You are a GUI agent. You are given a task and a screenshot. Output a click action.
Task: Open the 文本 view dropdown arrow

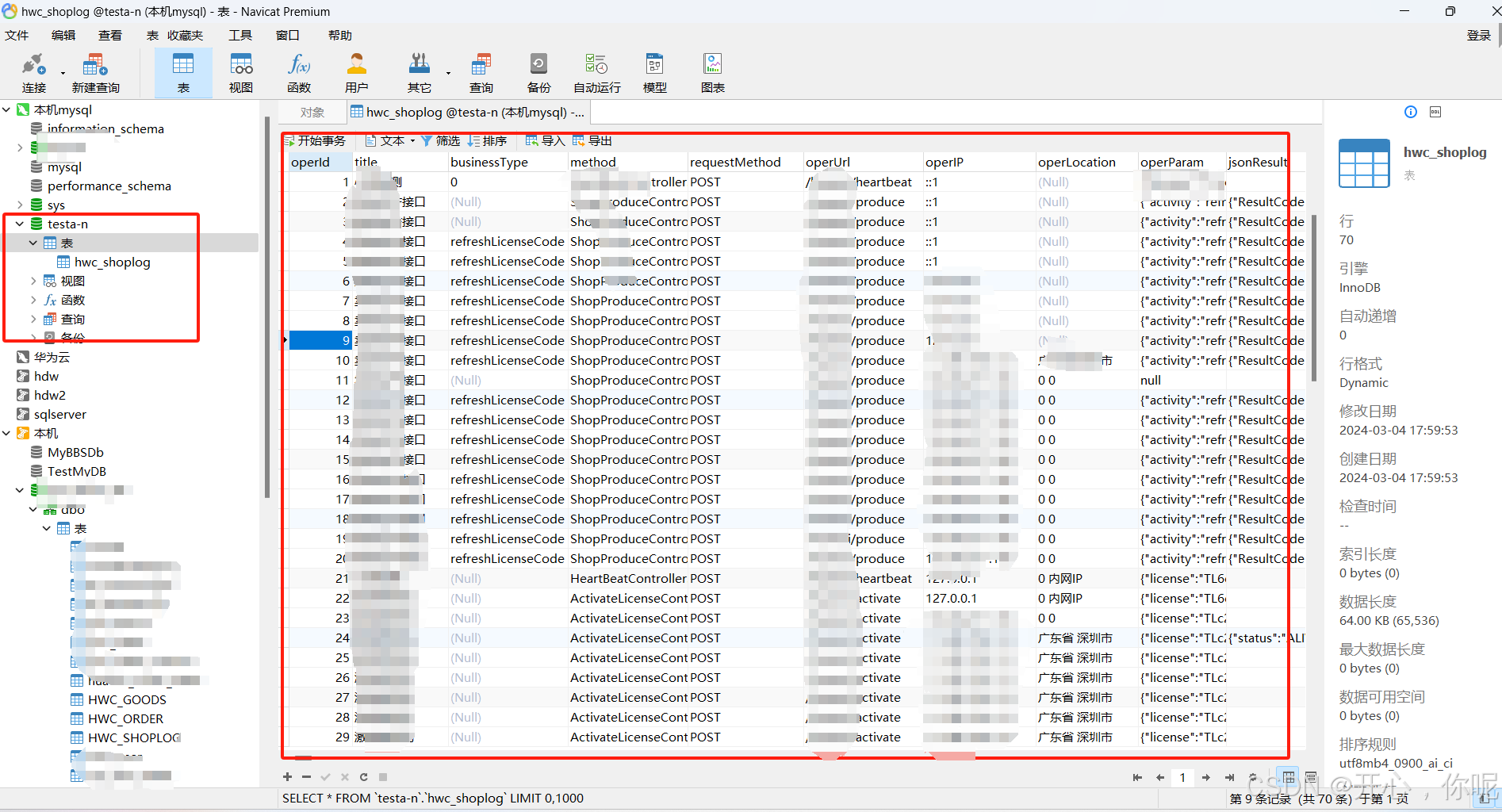pyautogui.click(x=412, y=140)
